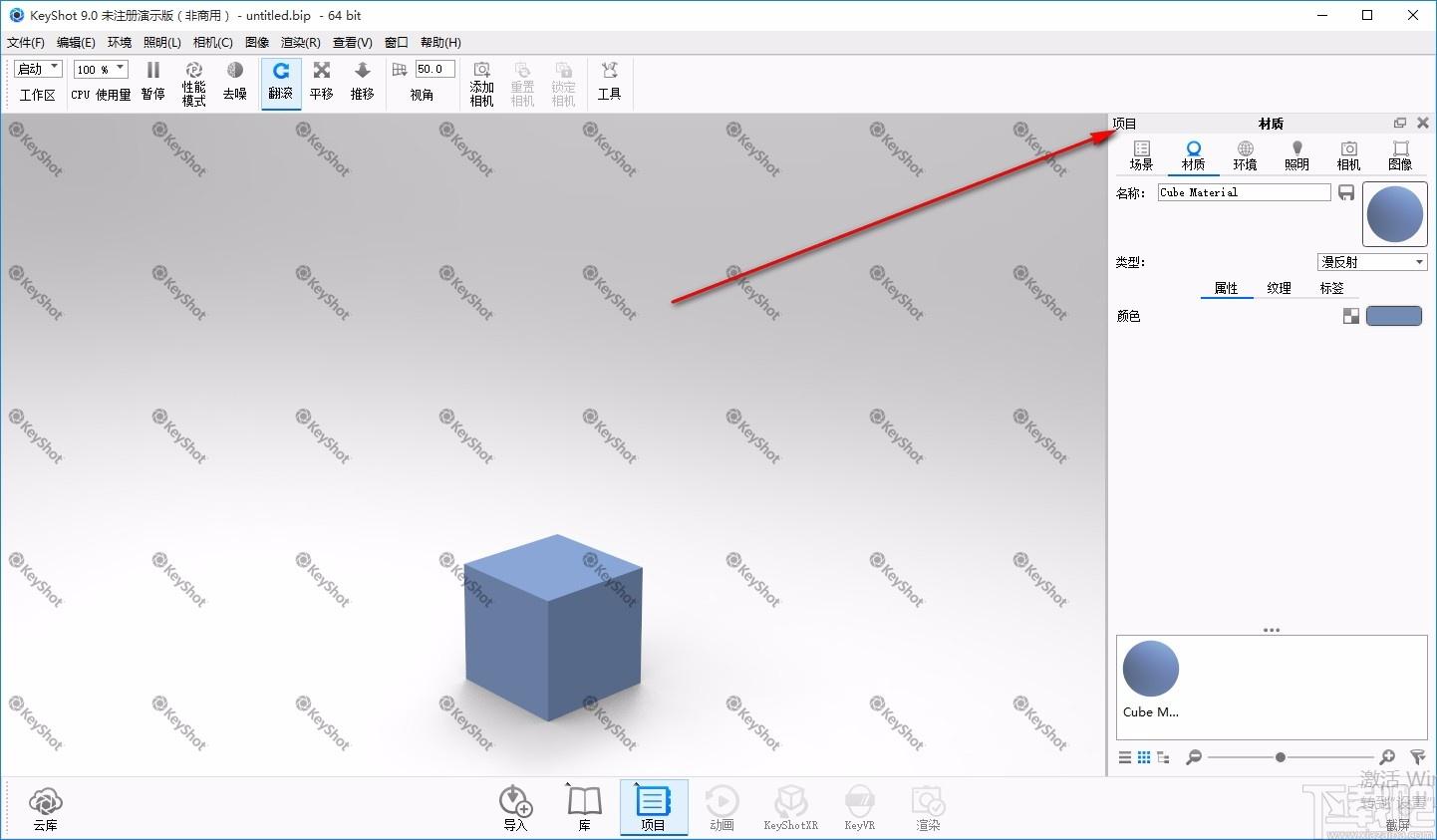Click the 50.0 field of view input
The width and height of the screenshot is (1437, 840).
point(435,69)
